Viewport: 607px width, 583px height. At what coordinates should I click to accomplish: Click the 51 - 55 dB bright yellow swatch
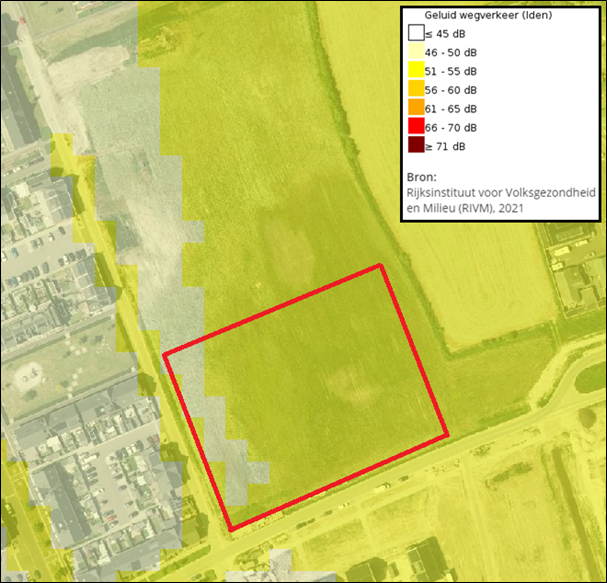416,71
